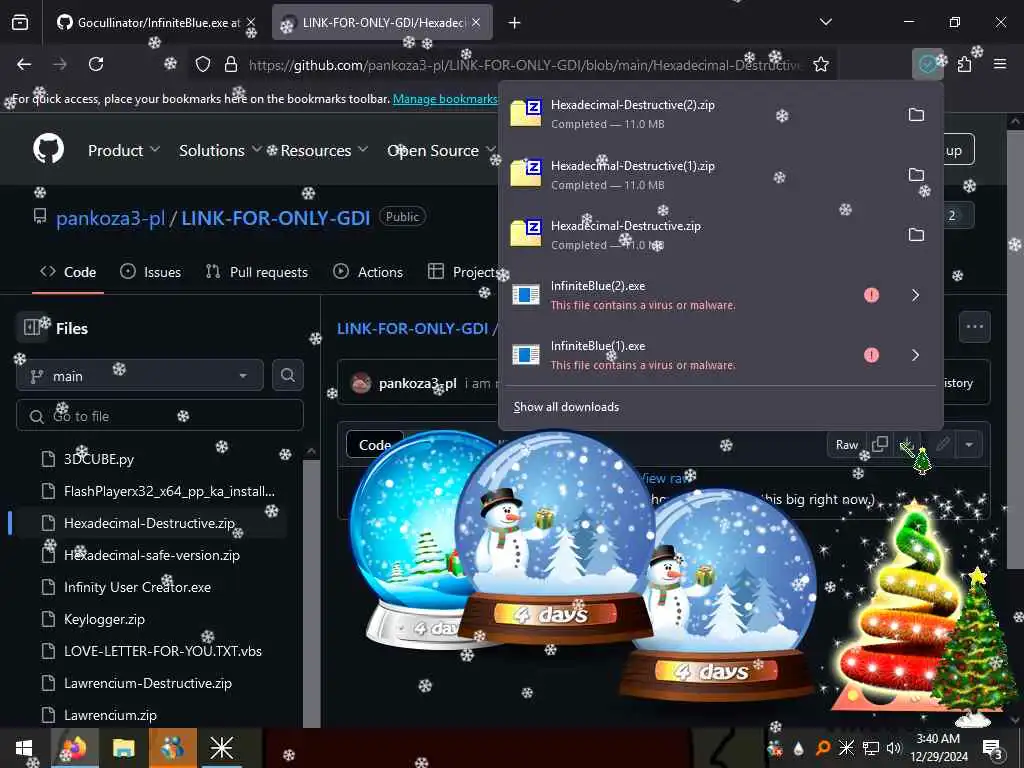Viewport: 1024px width, 768px height.
Task: Click the Manage bookmarks link
Action: (445, 99)
